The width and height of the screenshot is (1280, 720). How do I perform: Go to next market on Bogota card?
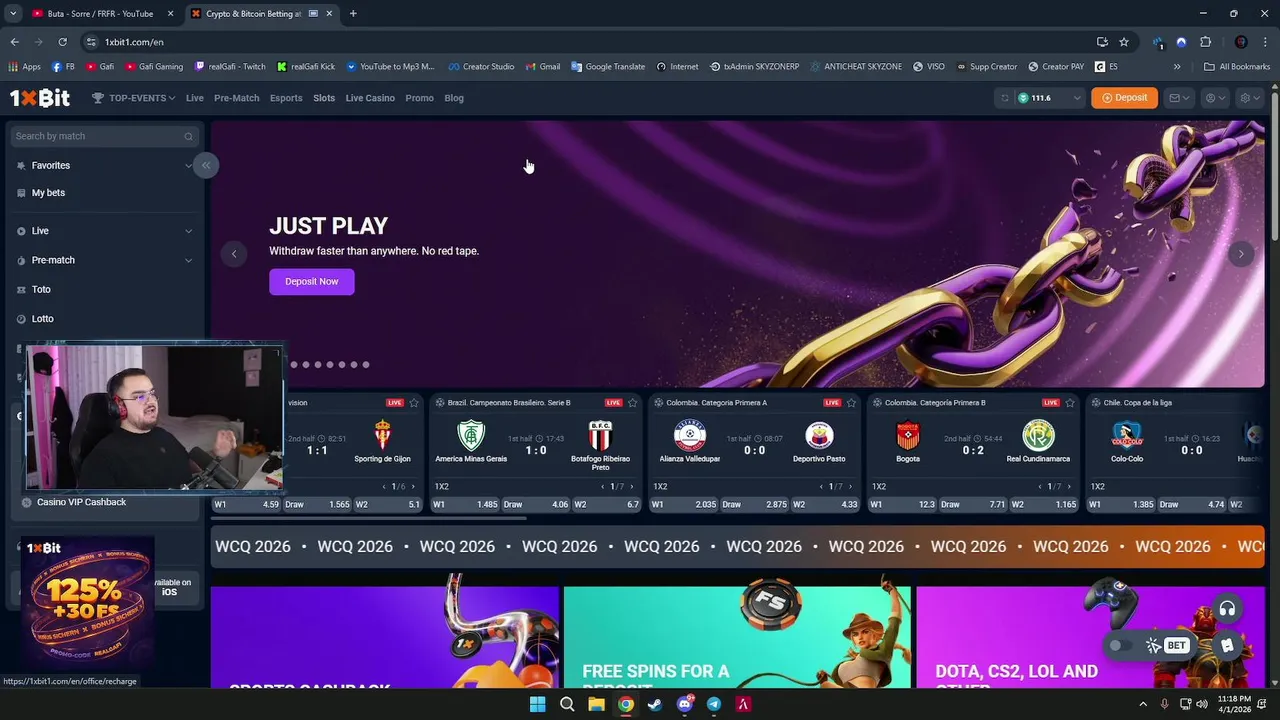click(x=1069, y=487)
